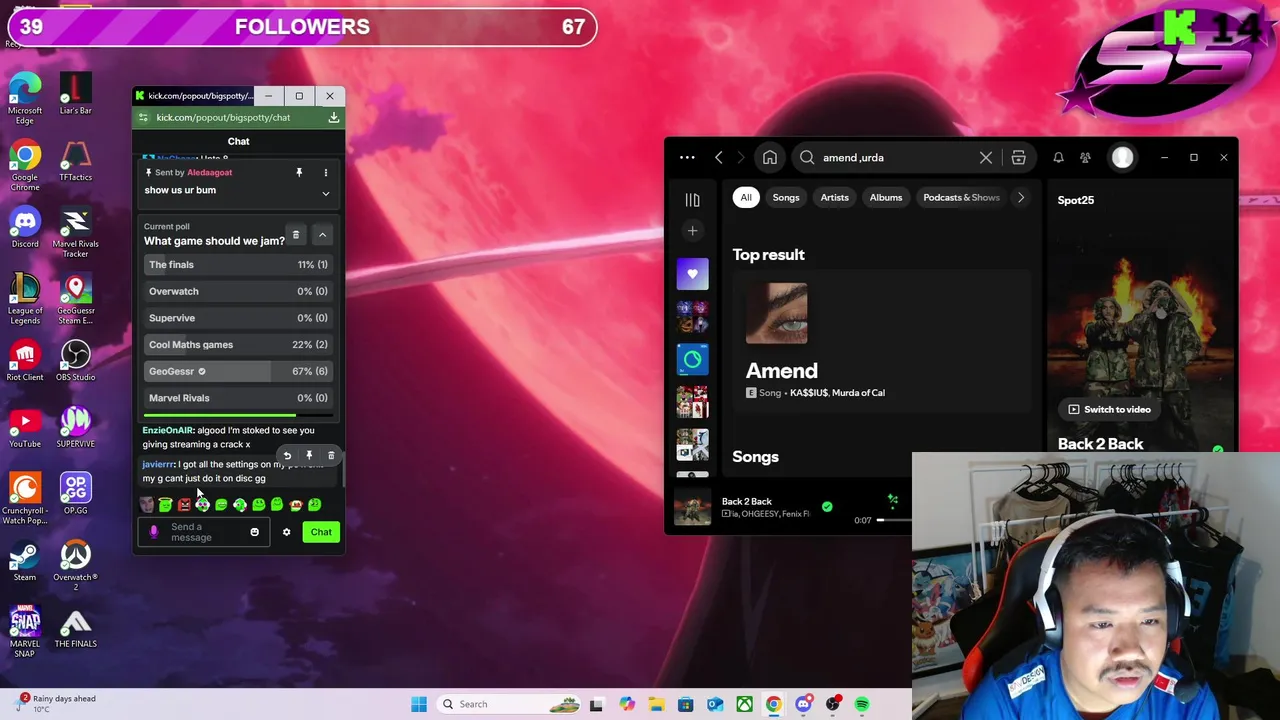Click the green Chat send button
This screenshot has width=1280, height=720.
point(321,532)
